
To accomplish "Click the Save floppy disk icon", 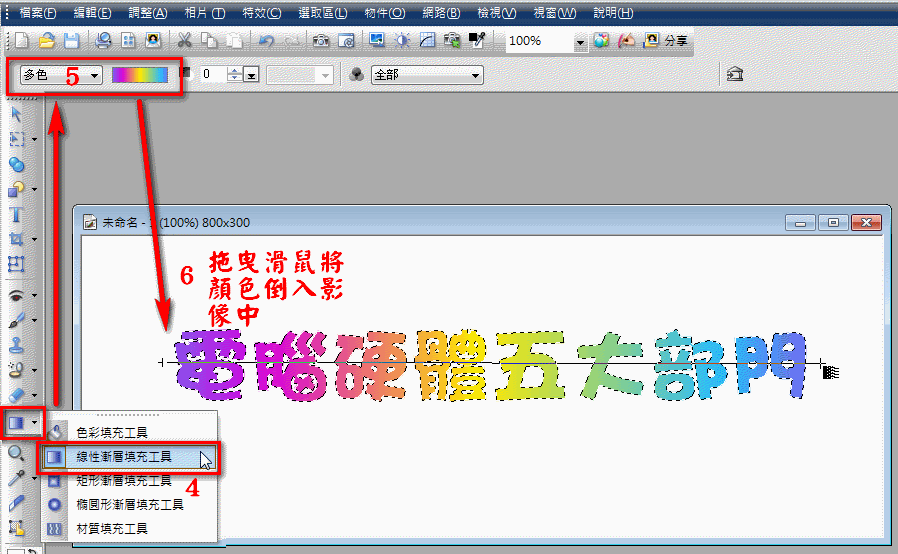I will point(71,41).
